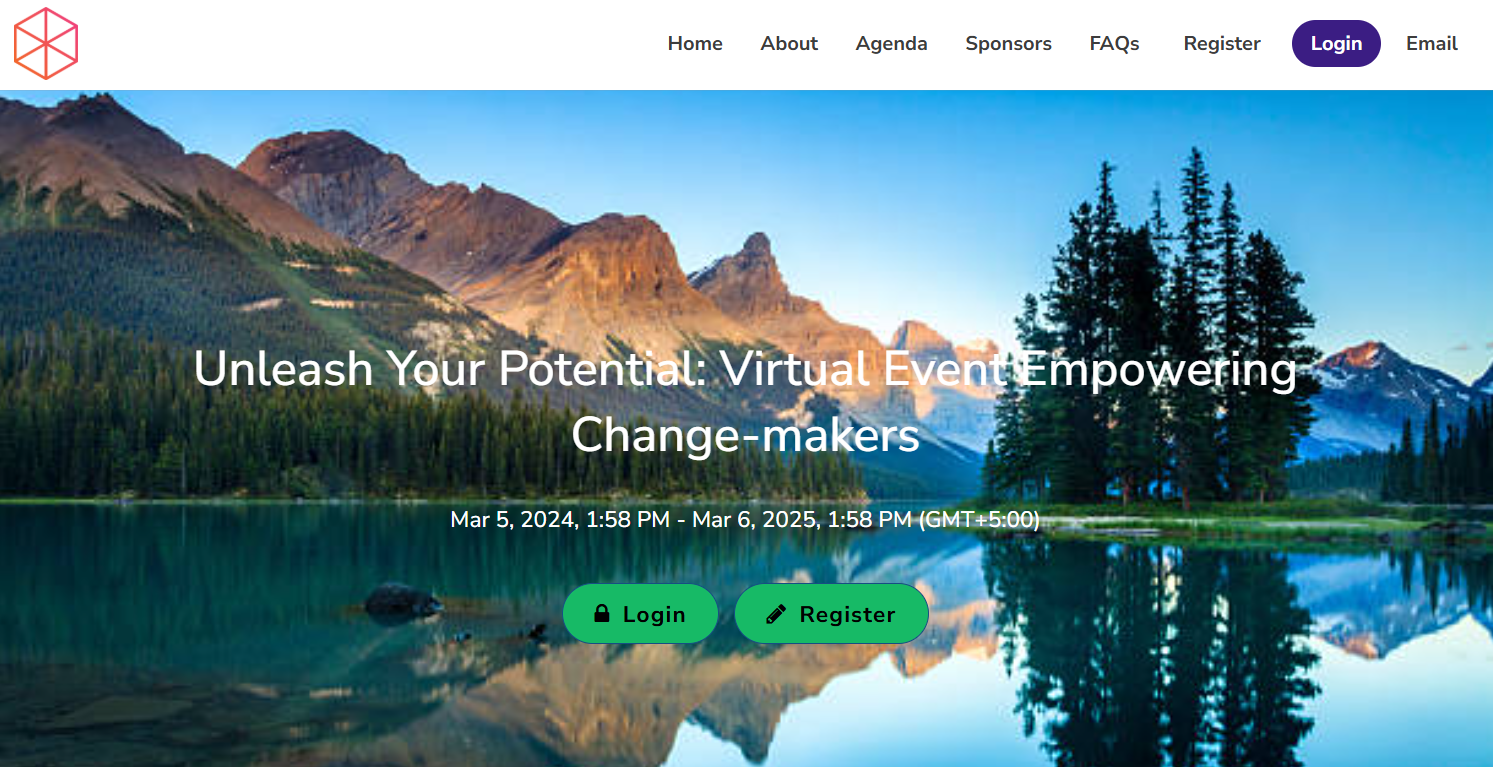Click the (GMT+5:00) timezone text
The image size is (1493, 767).
979,520
